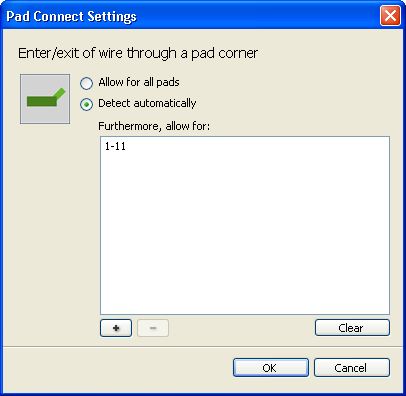Click the "Pad Connect Settings" title bar
Viewport: 406px width, 396px height.
[x=190, y=16]
